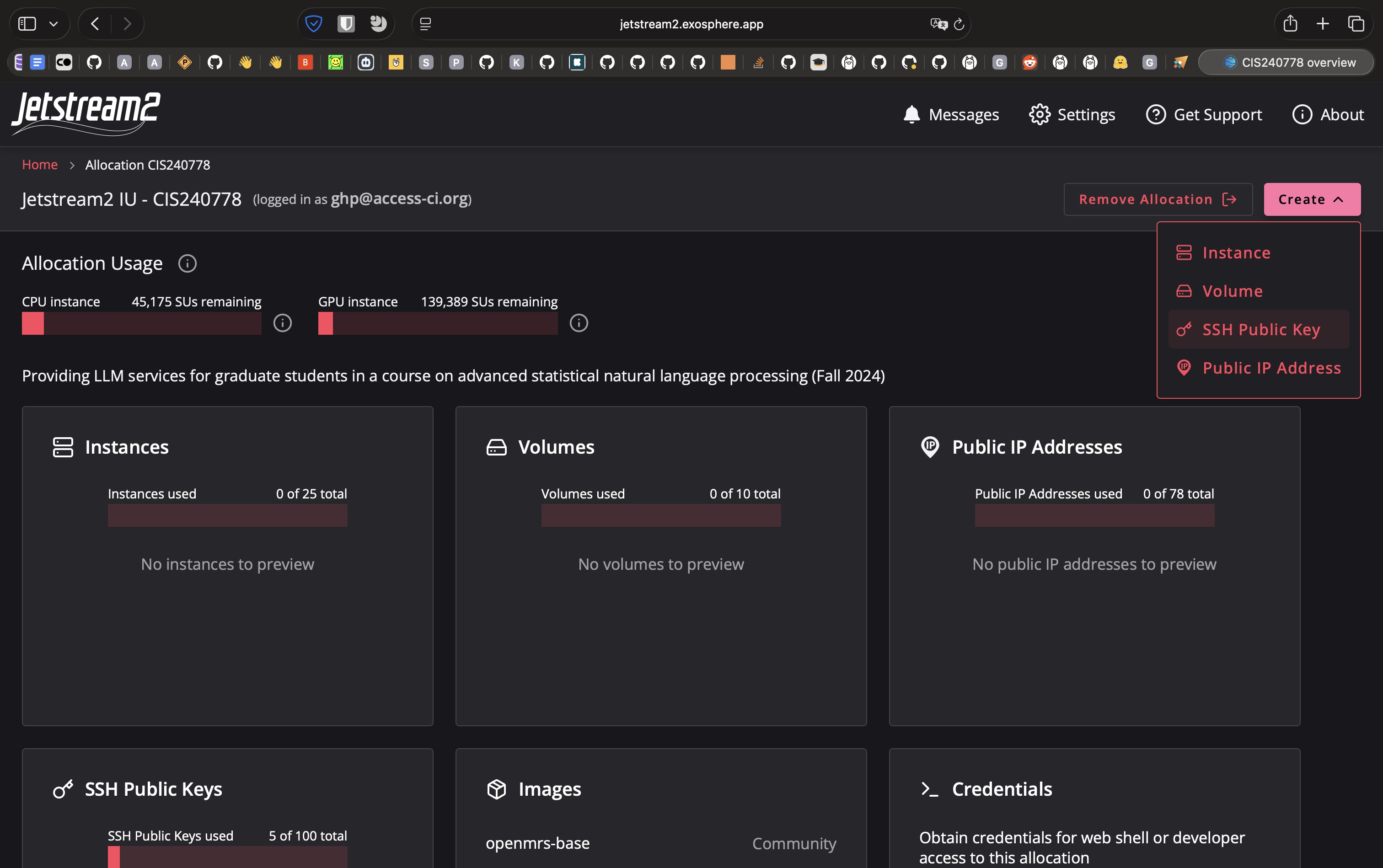Screen dimensions: 1383x868
Task: Open a new browser tab
Action: (x=1323, y=23)
